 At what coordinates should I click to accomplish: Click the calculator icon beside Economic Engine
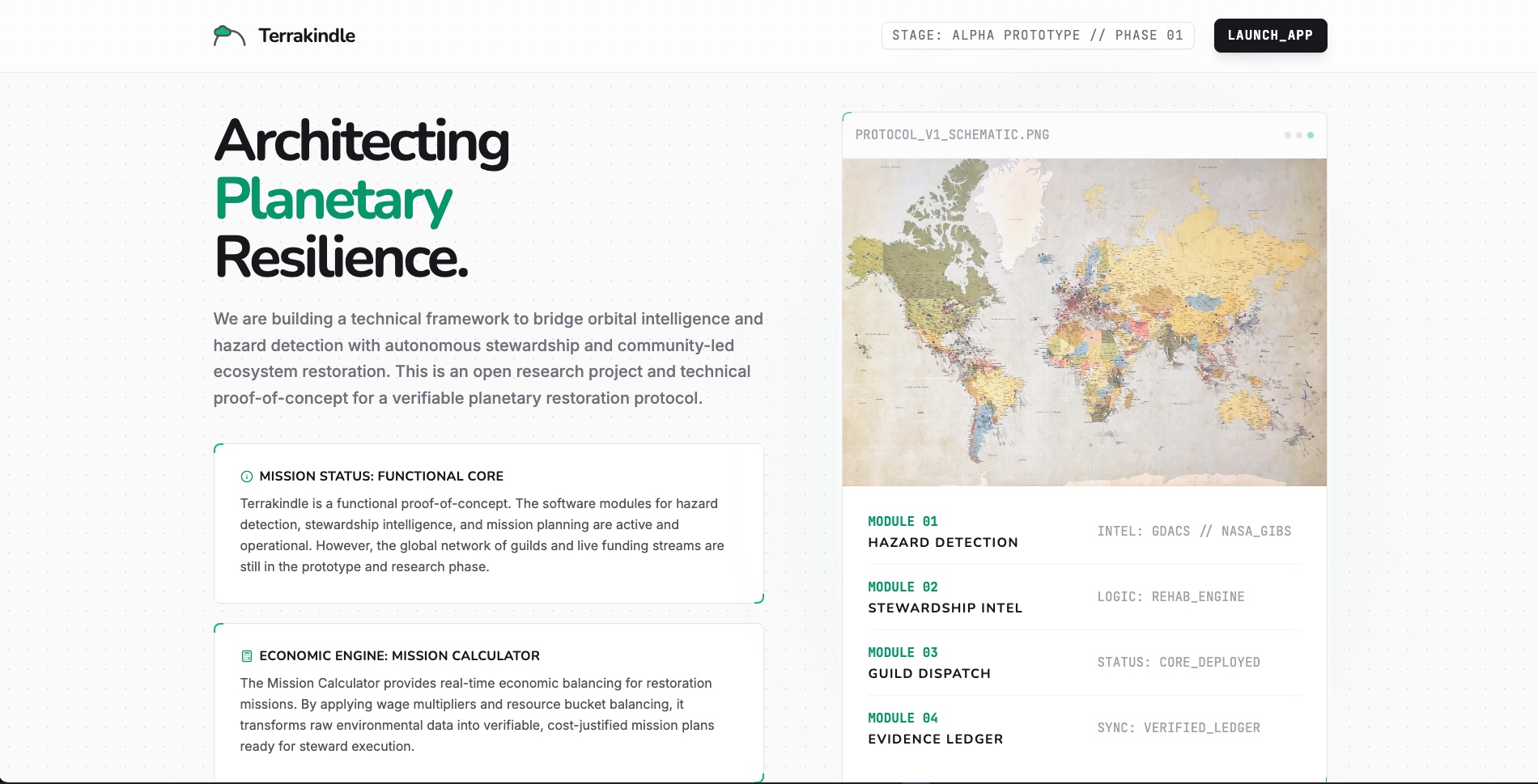247,656
